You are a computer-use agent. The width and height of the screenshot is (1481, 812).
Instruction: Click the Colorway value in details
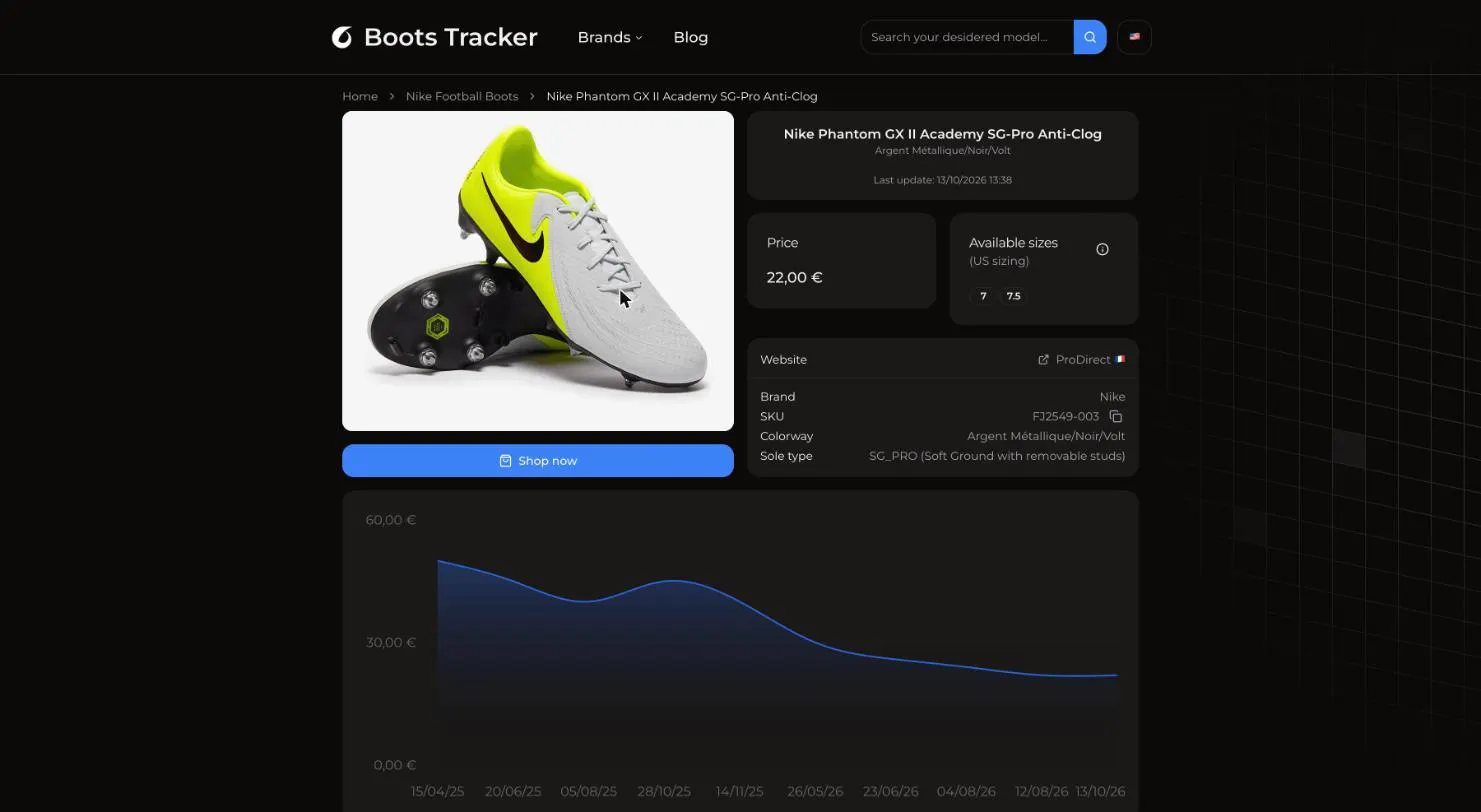[1046, 436]
